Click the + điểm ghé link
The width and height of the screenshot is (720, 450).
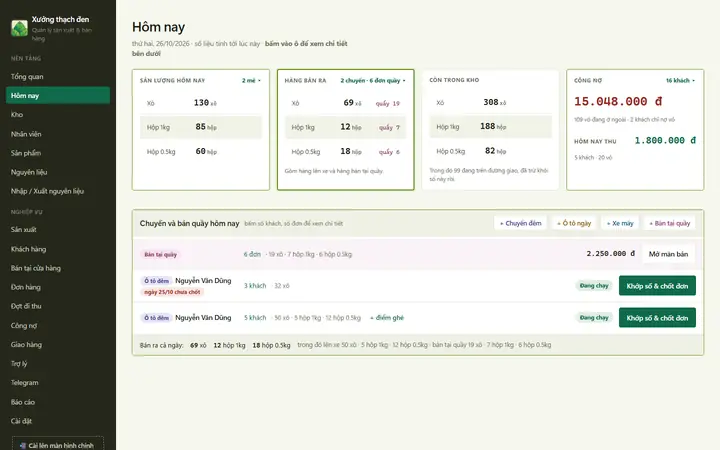[387, 318]
